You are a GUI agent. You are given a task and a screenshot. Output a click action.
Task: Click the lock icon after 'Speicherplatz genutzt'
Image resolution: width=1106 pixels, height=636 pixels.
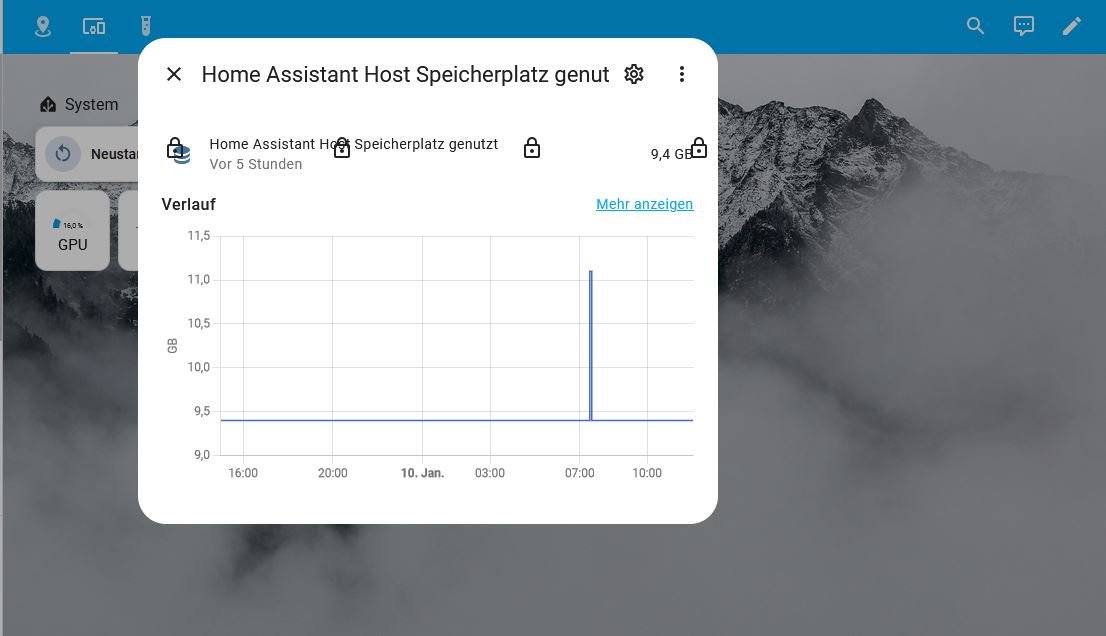point(532,147)
